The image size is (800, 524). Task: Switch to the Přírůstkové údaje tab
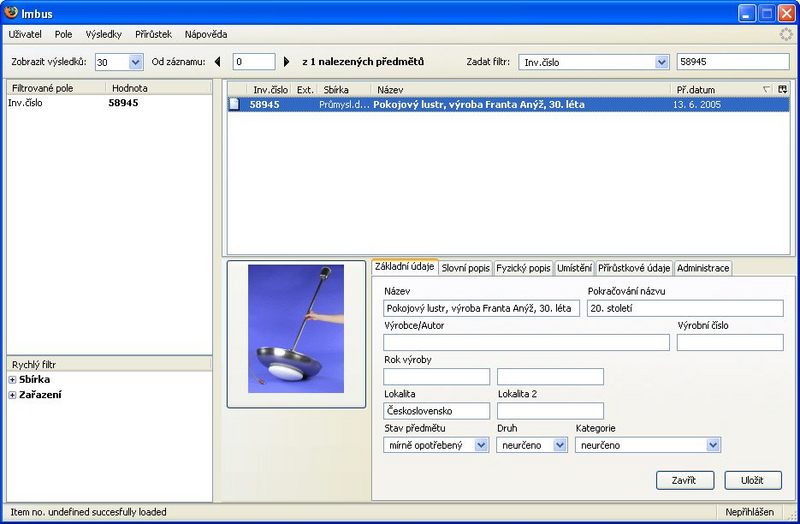click(634, 268)
